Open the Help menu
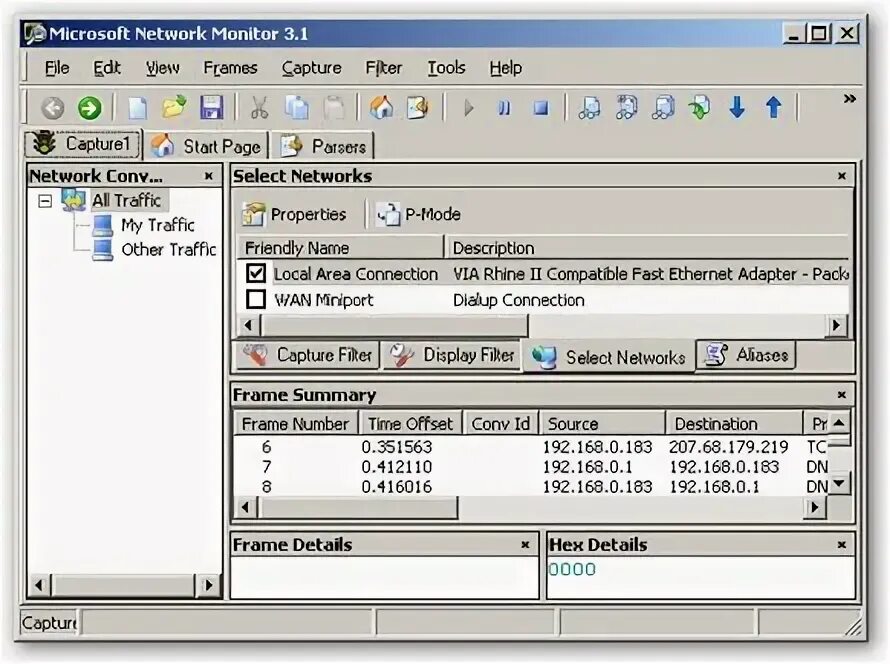Screen dimensions: 890x664 coord(506,68)
